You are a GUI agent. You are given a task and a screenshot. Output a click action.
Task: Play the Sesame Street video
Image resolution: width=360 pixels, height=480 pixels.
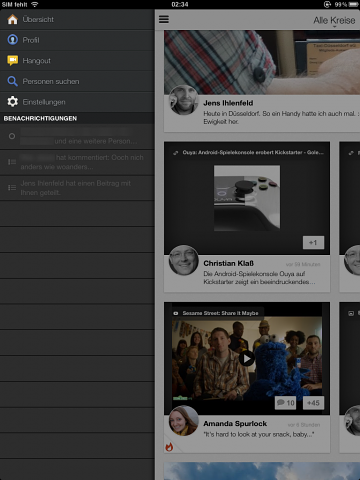[x=247, y=359]
